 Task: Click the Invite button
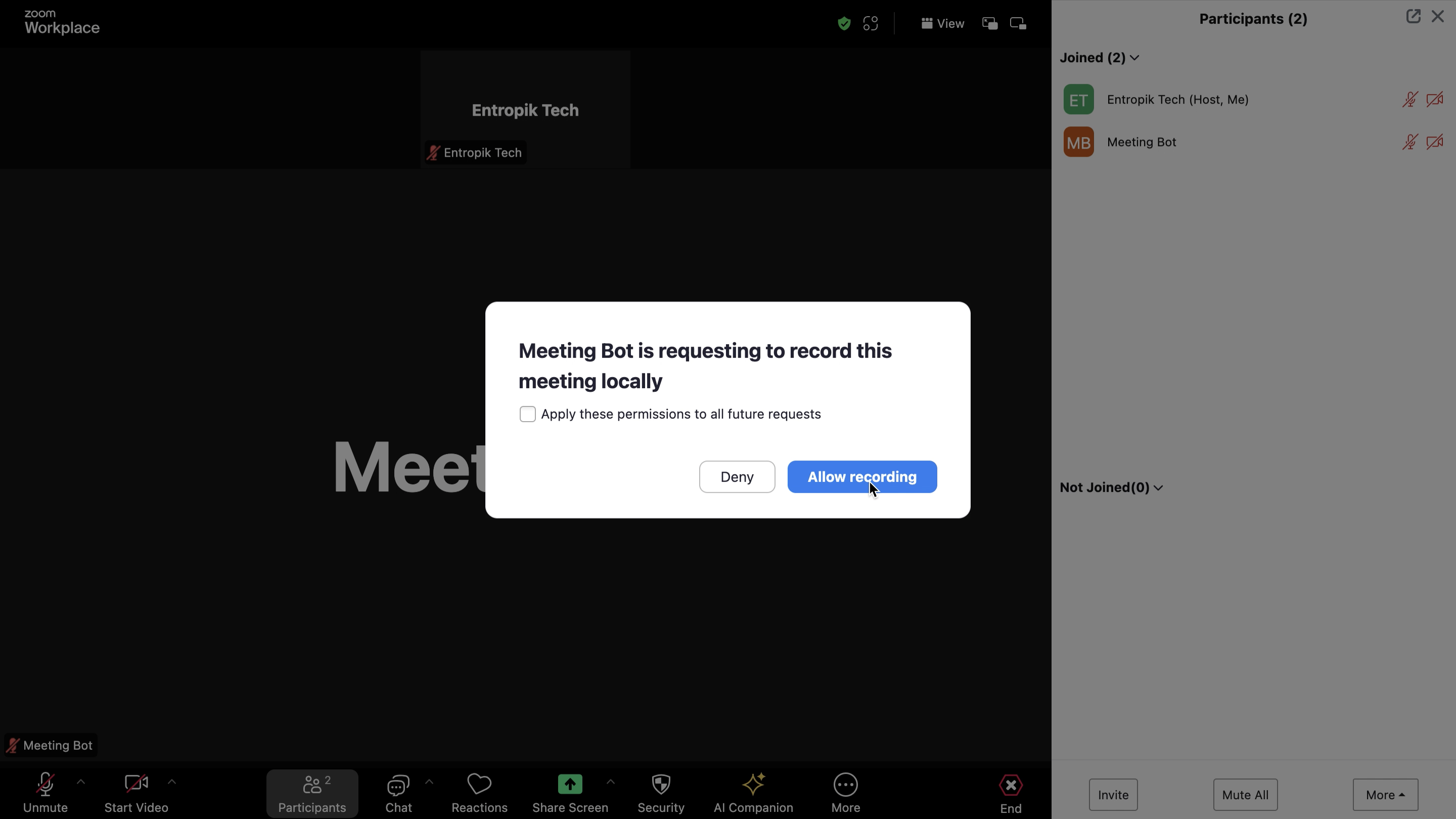click(x=1113, y=795)
